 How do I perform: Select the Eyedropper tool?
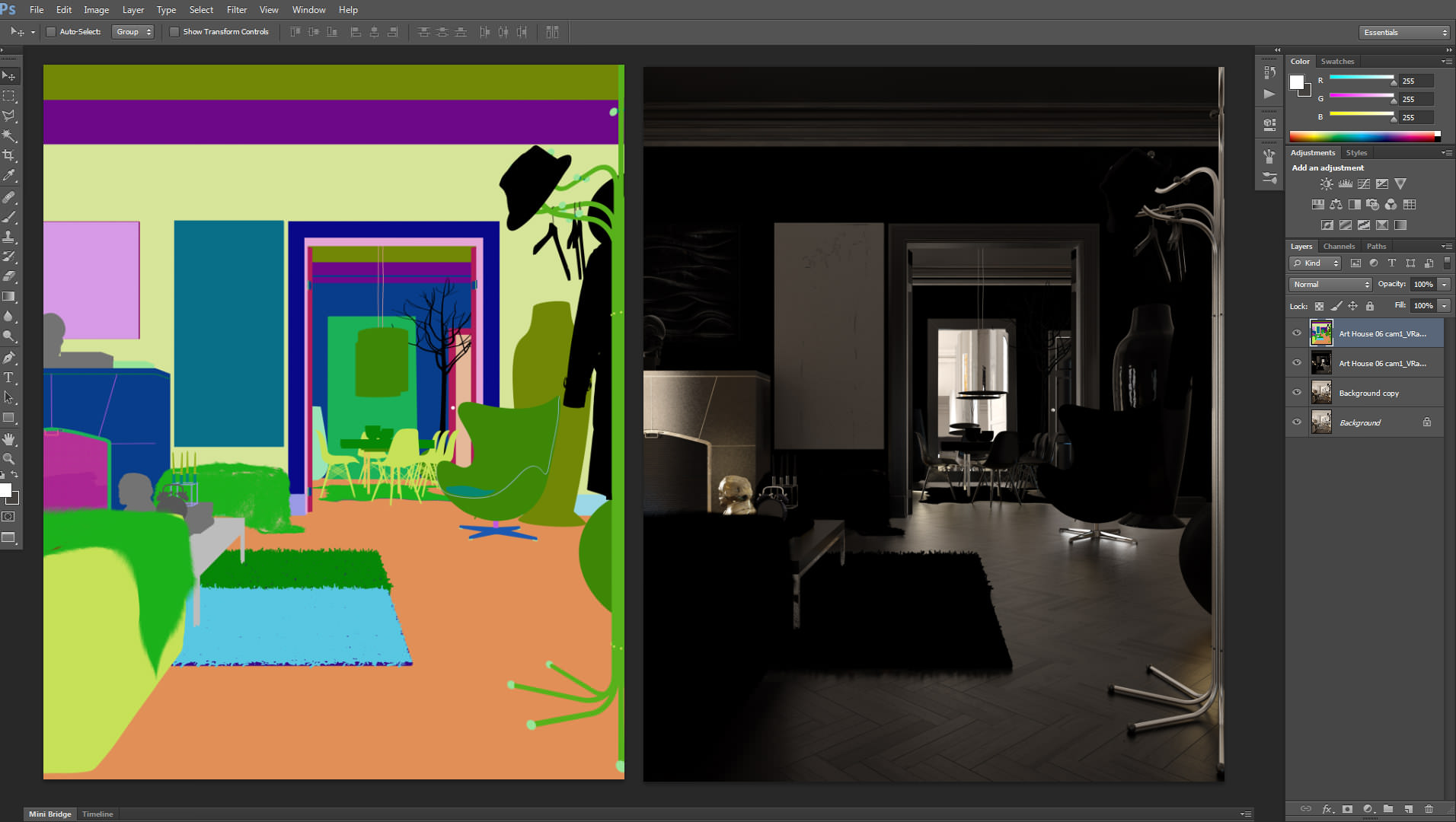(x=9, y=175)
